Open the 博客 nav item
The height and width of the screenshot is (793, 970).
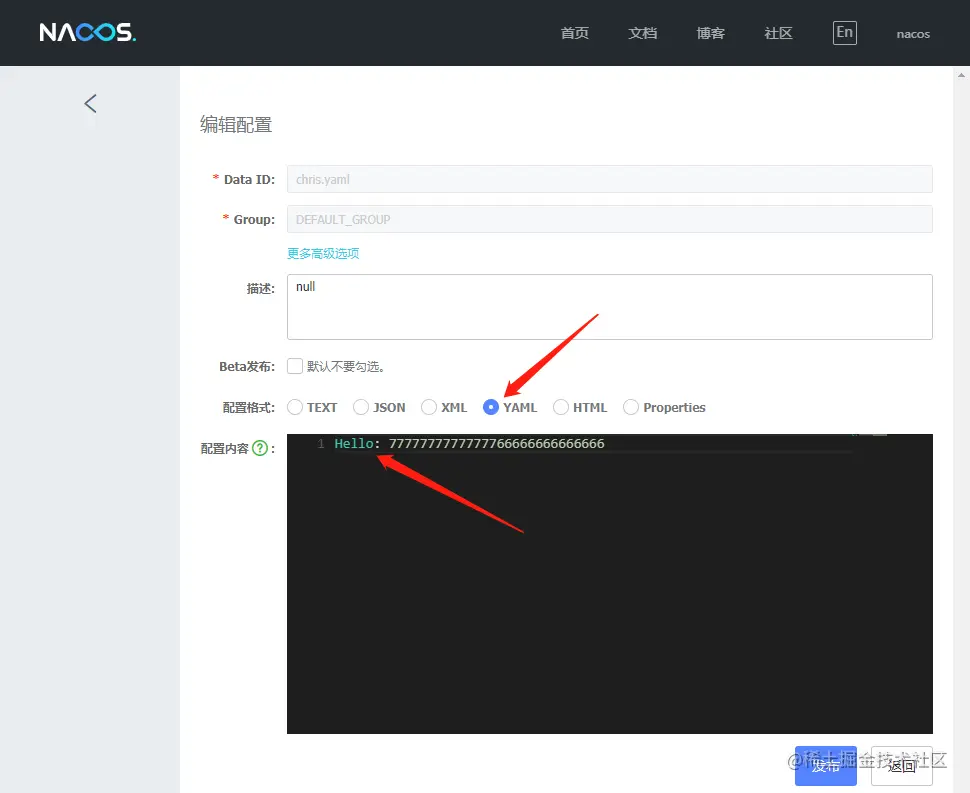[710, 33]
